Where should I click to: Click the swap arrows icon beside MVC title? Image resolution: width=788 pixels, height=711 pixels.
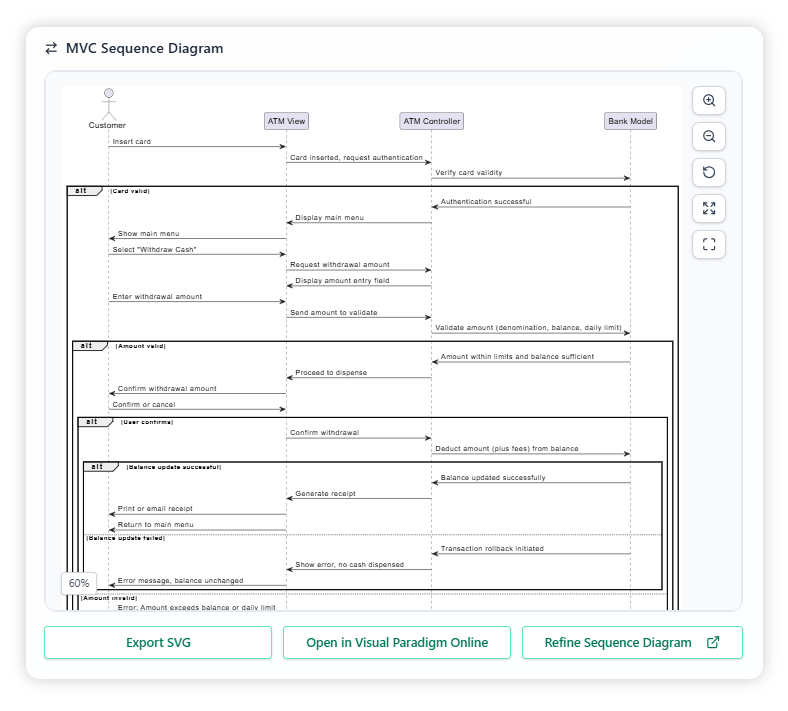click(51, 48)
